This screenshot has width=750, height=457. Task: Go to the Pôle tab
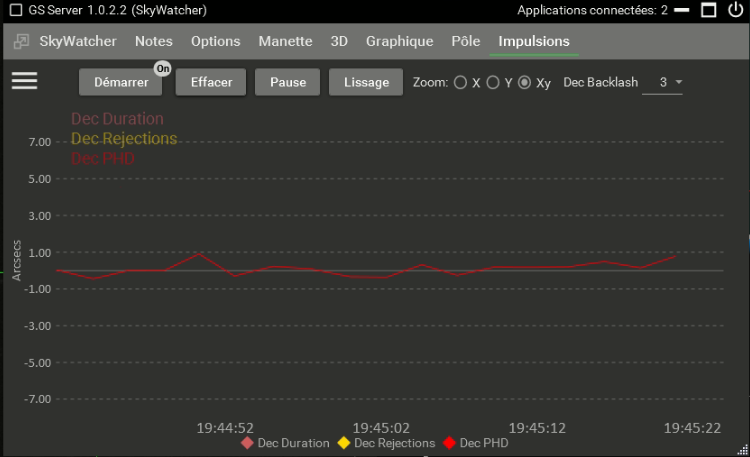tap(465, 41)
